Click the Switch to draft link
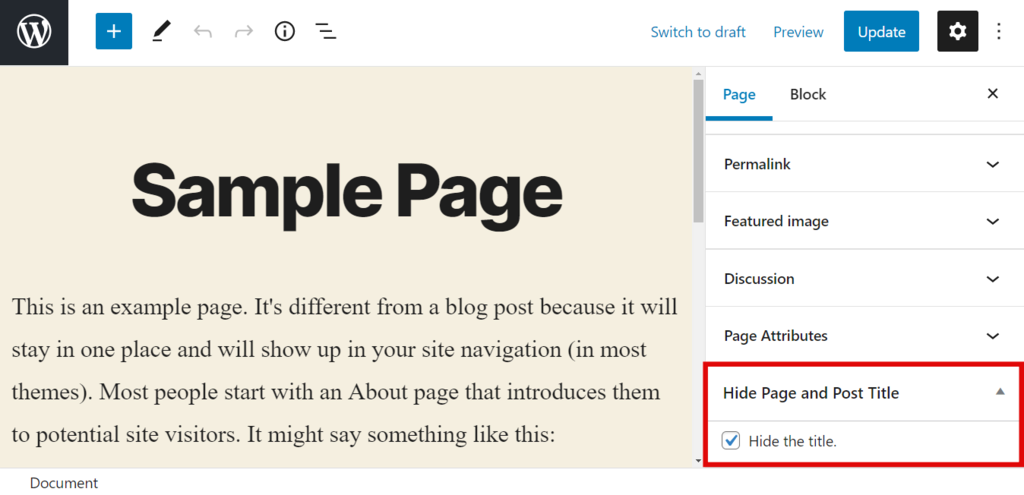 coord(698,32)
